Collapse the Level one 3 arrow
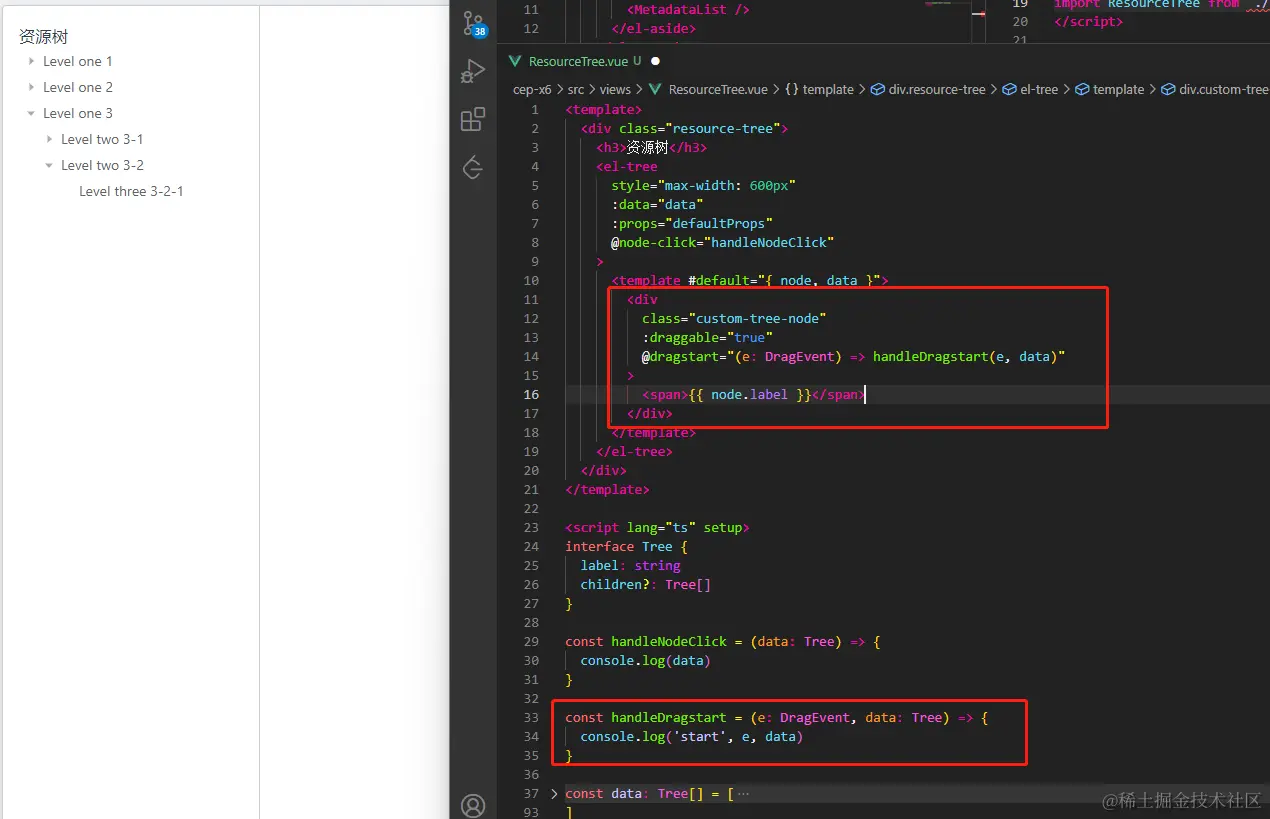Viewport: 1270px width, 819px height. click(32, 113)
